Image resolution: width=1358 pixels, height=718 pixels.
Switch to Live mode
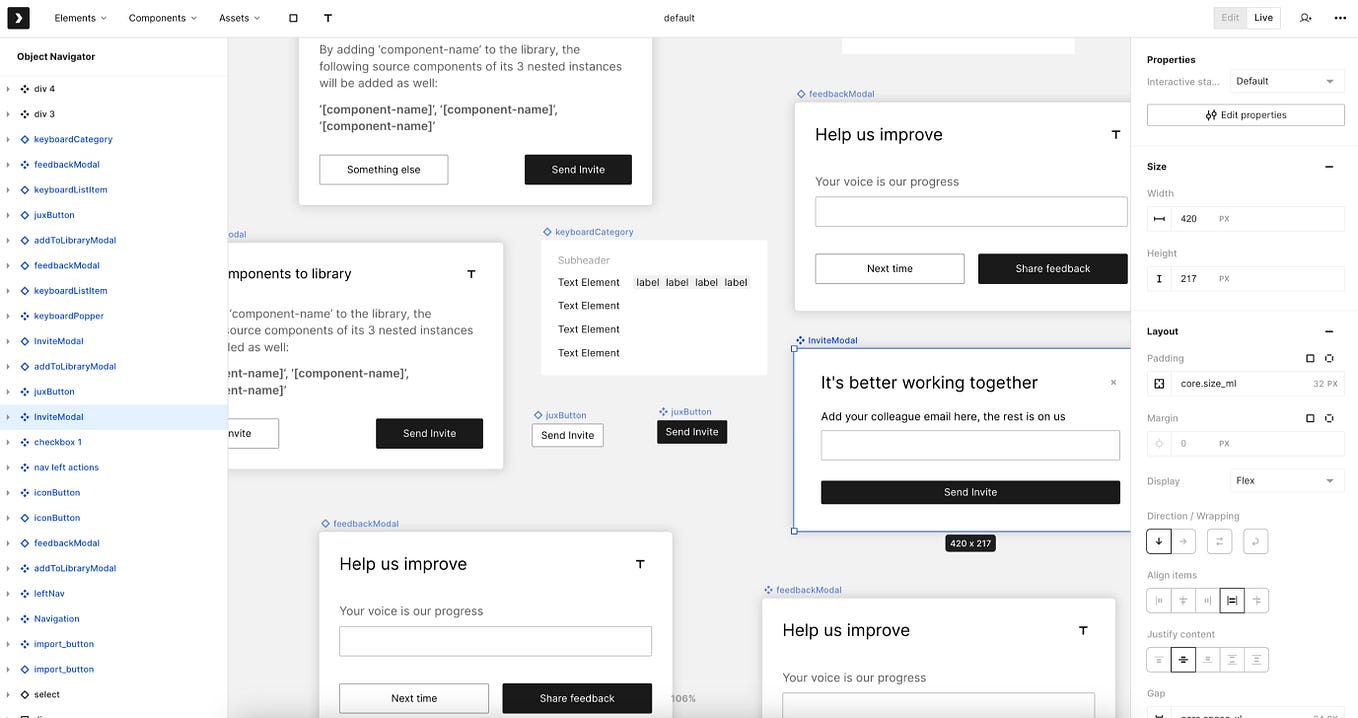[x=1263, y=17]
